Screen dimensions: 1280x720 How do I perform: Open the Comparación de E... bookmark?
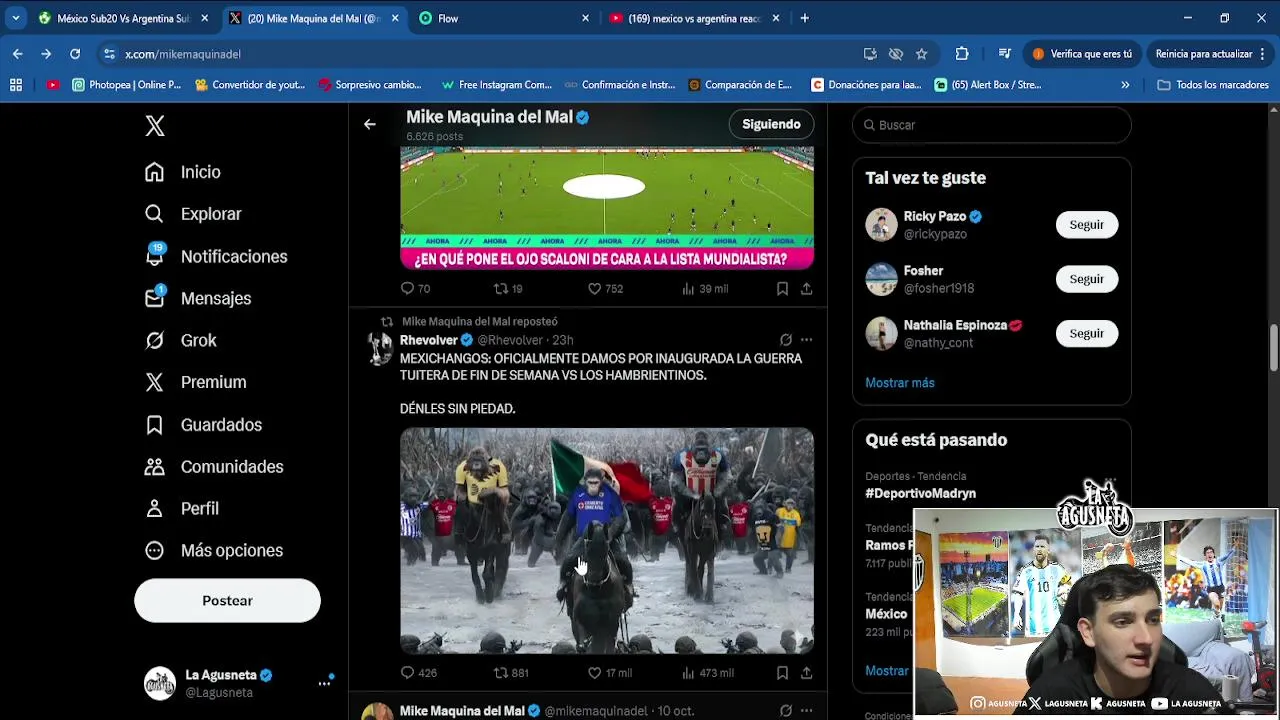coord(740,85)
